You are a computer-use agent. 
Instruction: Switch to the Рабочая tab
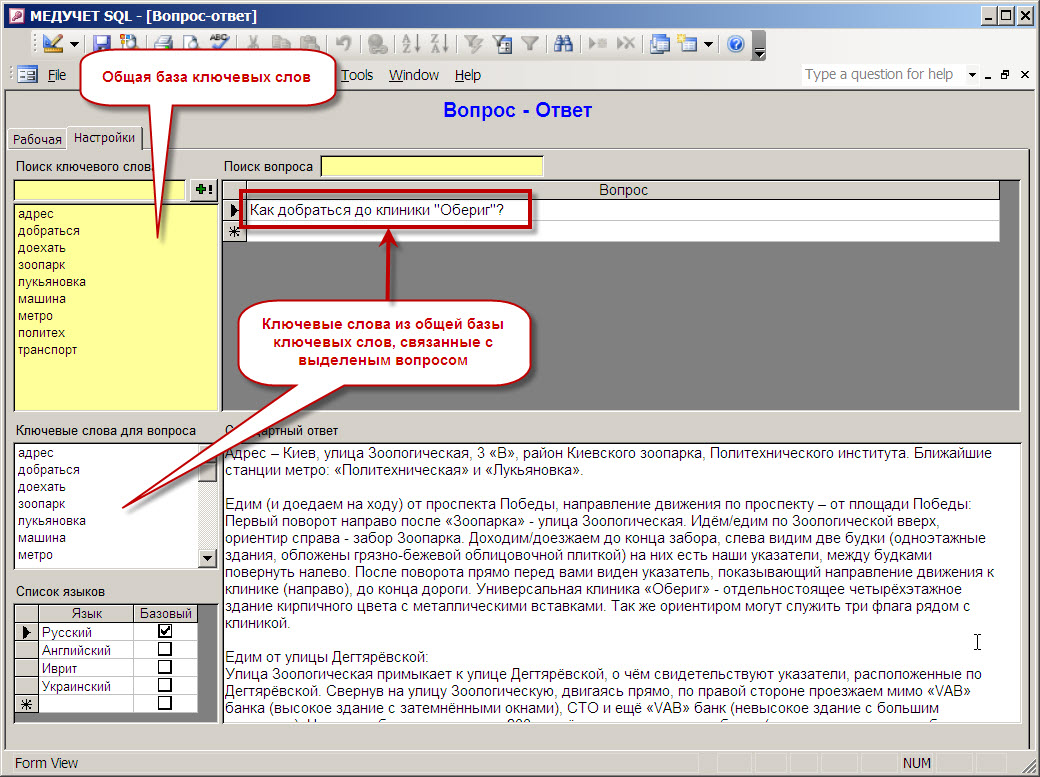[x=37, y=139]
